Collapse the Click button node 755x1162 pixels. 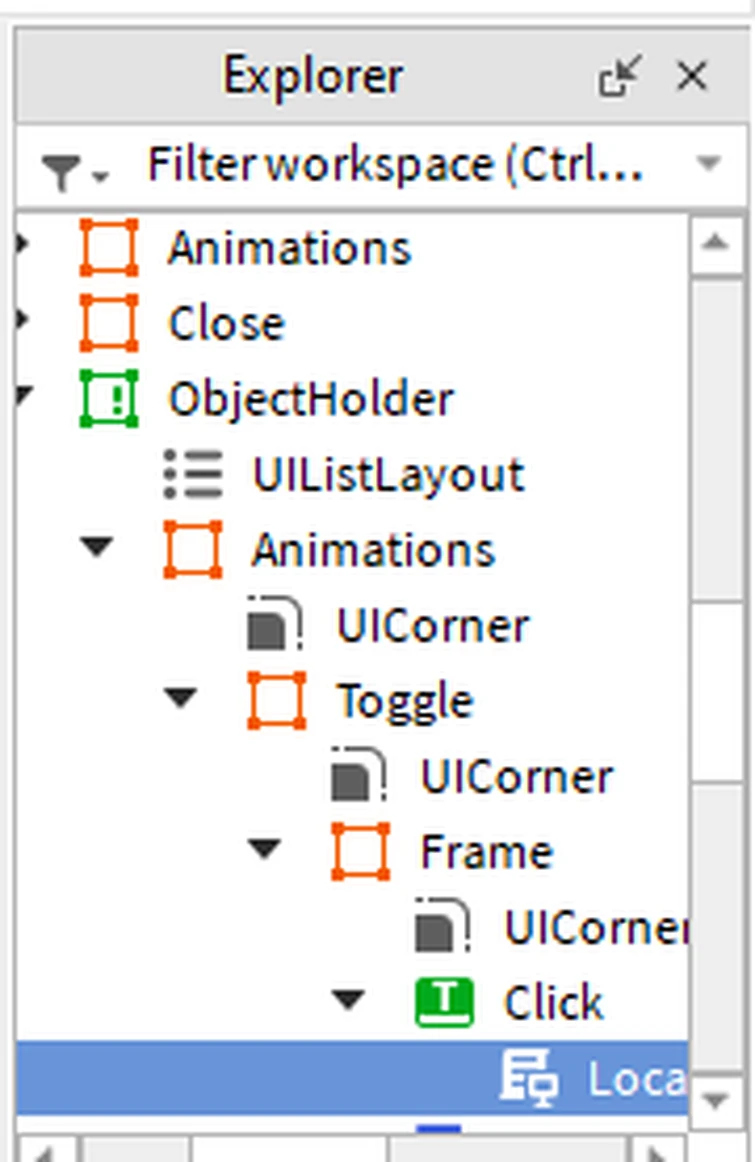pos(348,1001)
